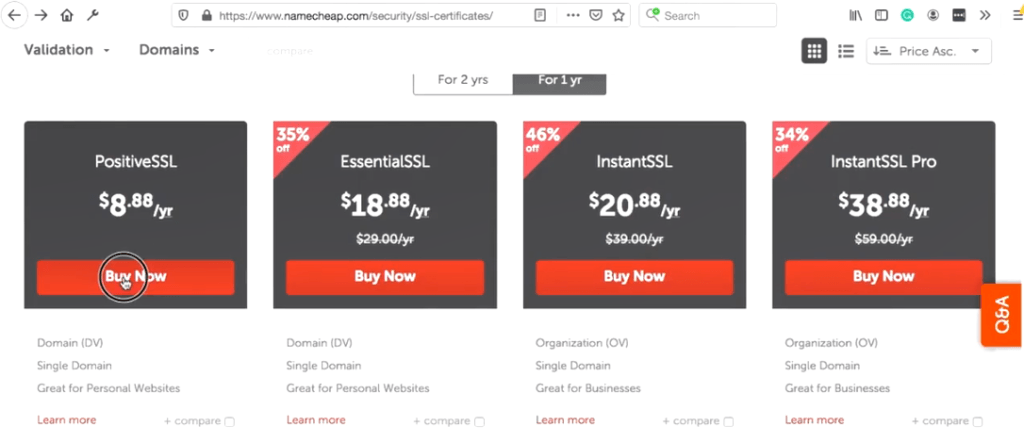This screenshot has height=443, width=1024.
Task: Check compare box for InstantSSL Pro
Action: coord(978,422)
